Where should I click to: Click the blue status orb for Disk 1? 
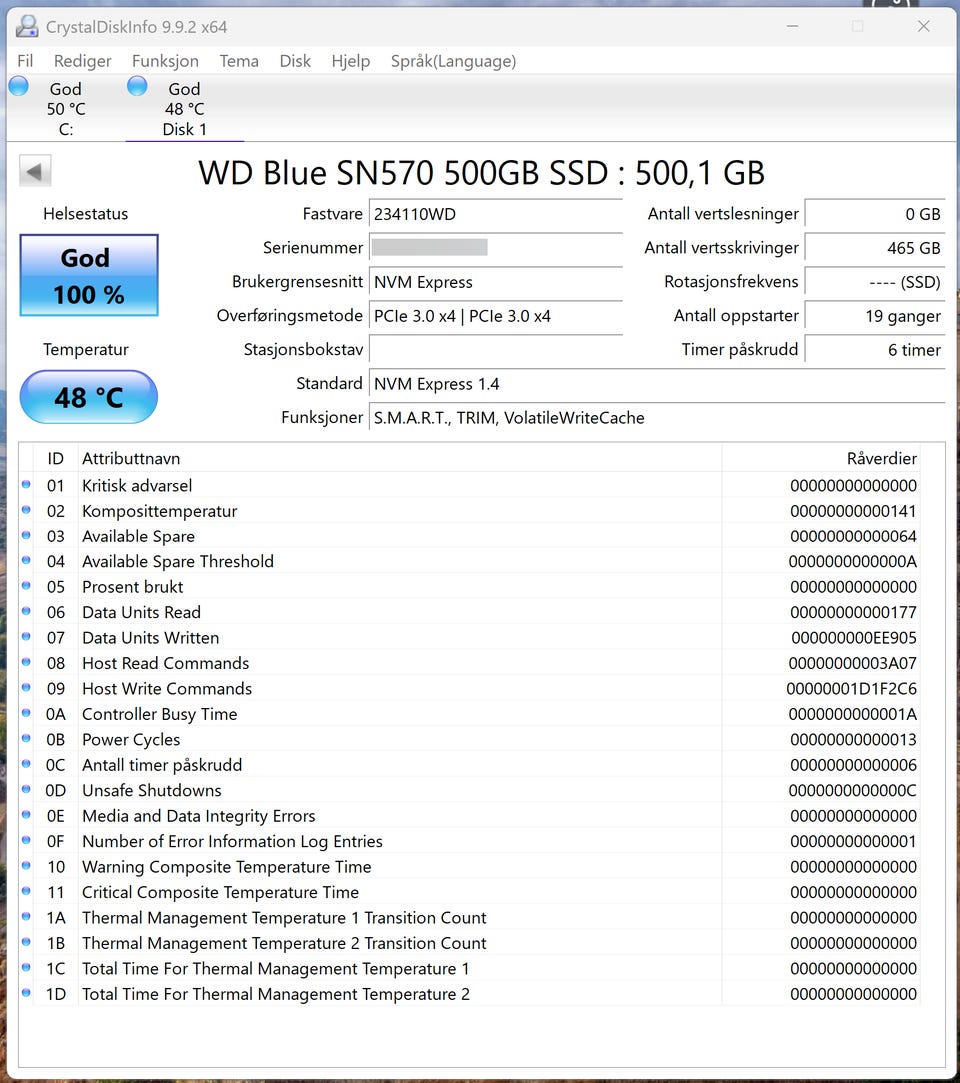tap(137, 86)
